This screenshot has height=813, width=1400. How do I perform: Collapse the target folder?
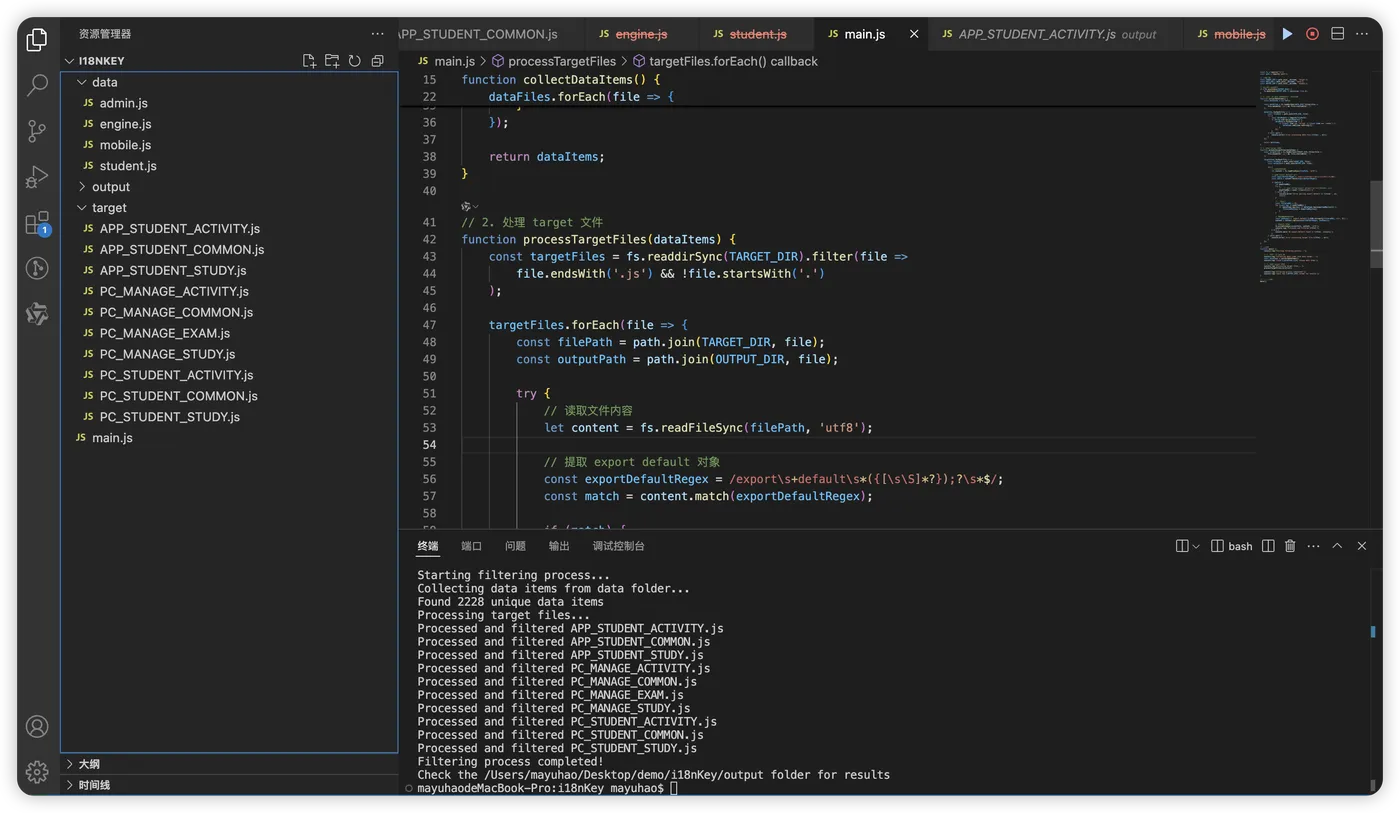pos(108,208)
